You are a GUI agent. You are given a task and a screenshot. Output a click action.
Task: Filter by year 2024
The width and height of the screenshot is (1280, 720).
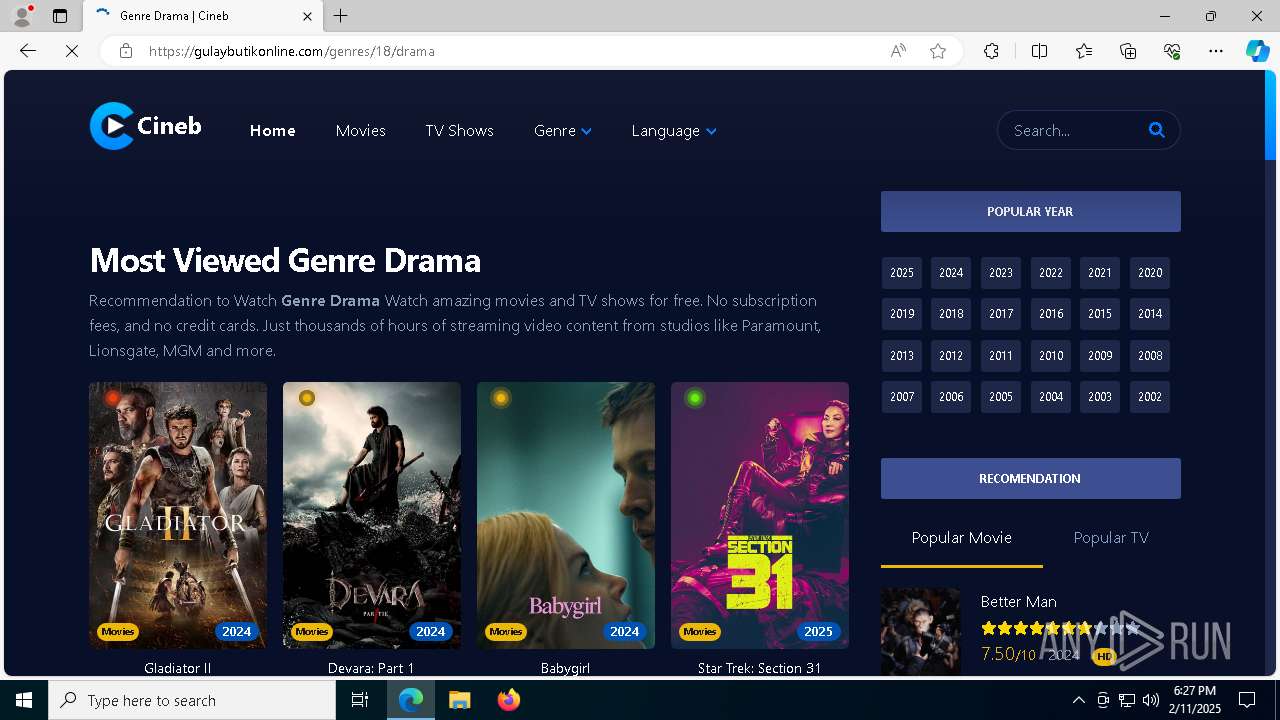coord(951,273)
